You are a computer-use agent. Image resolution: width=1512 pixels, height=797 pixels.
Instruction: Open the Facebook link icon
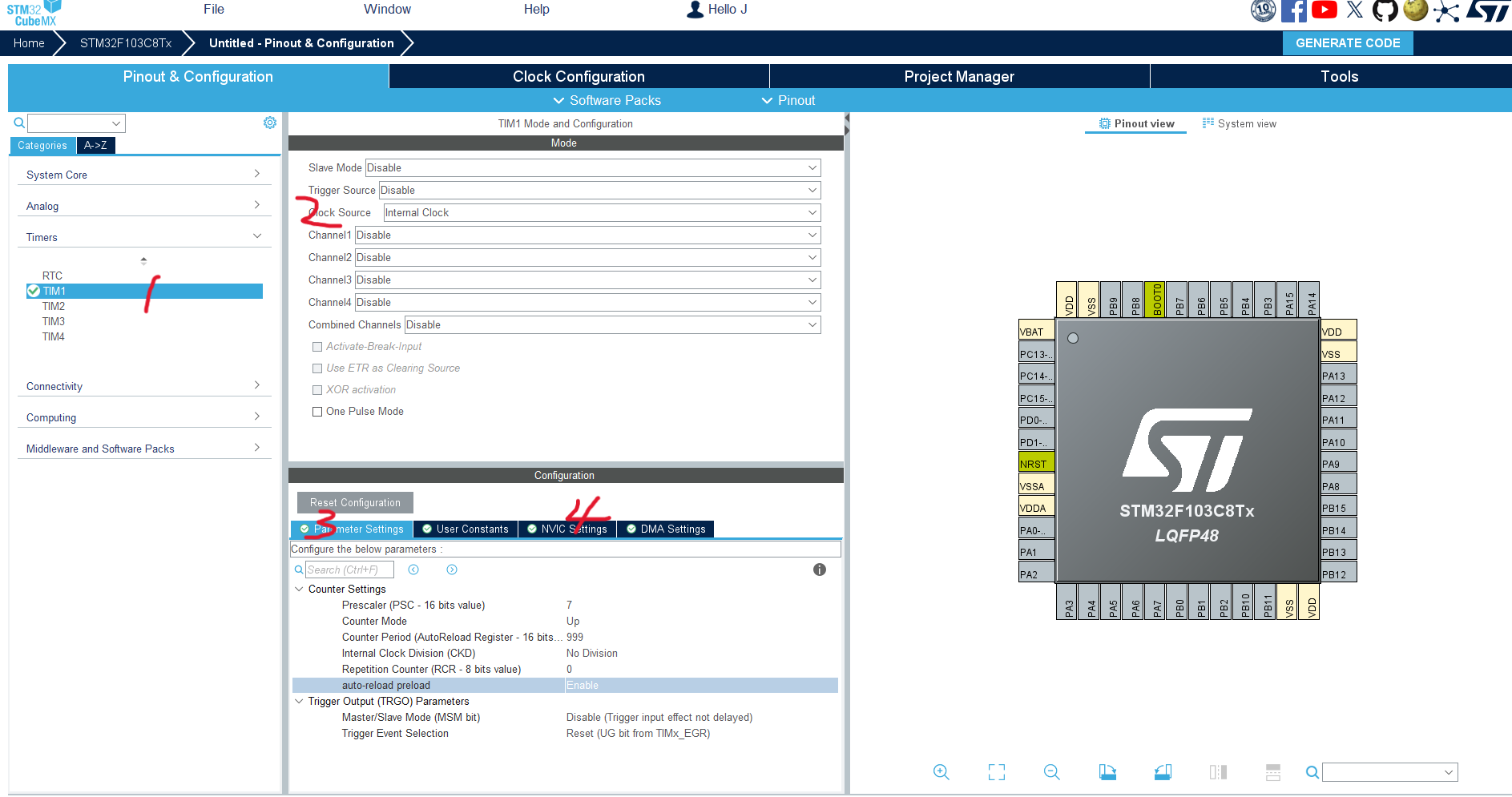[1293, 10]
